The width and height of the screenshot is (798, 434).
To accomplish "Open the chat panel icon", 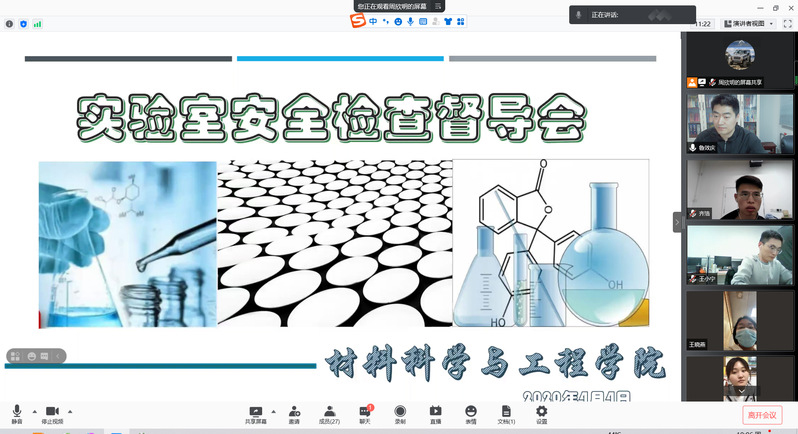I will point(365,412).
